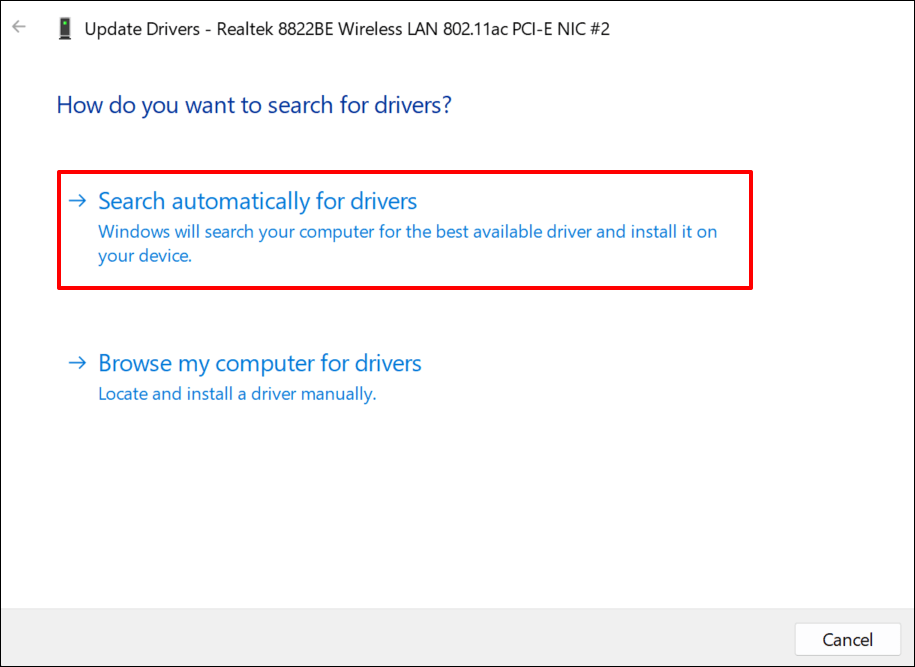This screenshot has width=915, height=667.
Task: Click the 'your device.' description line
Action: [145, 256]
